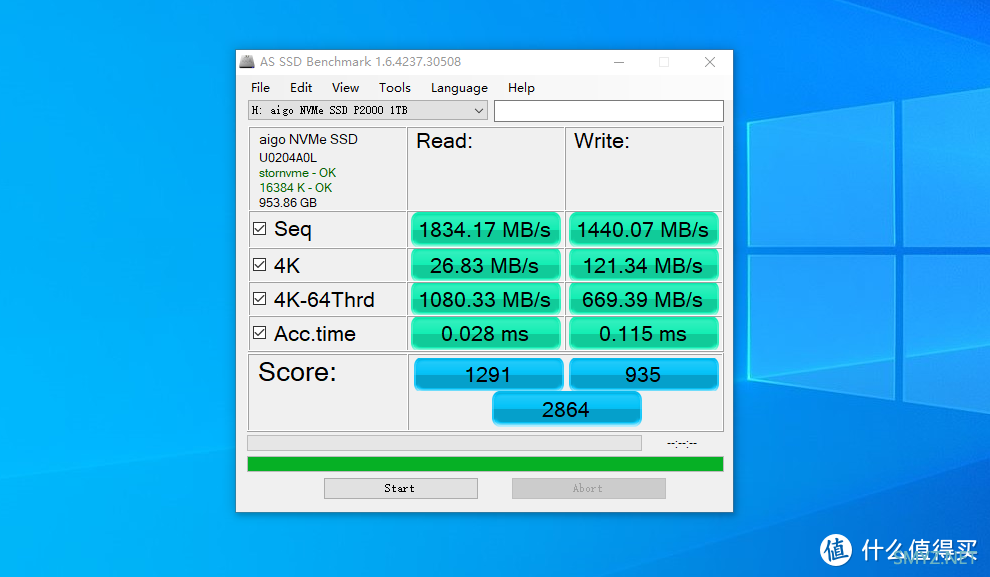Image resolution: width=990 pixels, height=577 pixels.
Task: Click the Abort button
Action: coord(588,488)
